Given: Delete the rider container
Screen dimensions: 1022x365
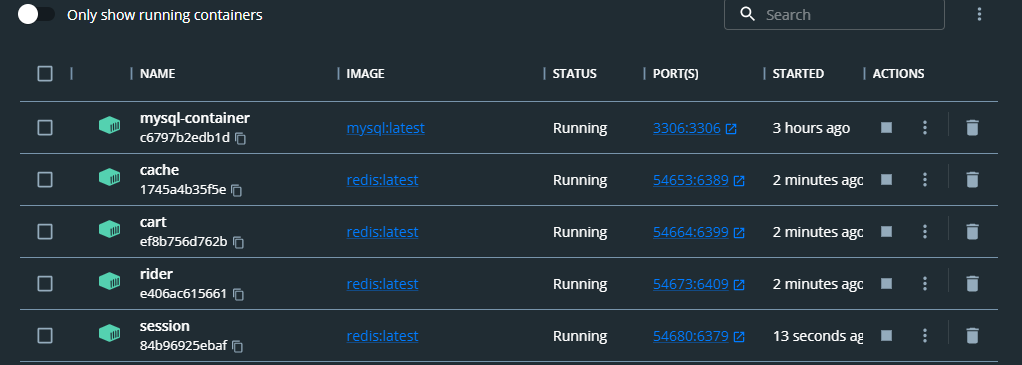Looking at the screenshot, I should pos(972,284).
